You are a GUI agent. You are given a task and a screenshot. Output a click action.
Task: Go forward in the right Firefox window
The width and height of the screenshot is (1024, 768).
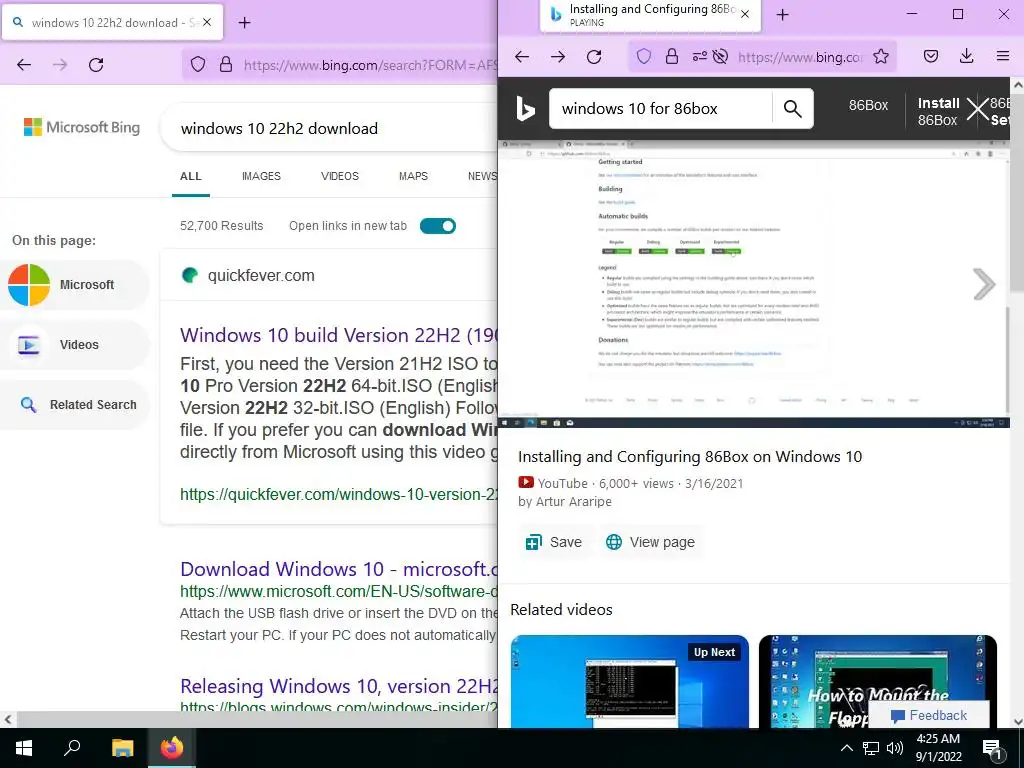[x=558, y=57]
